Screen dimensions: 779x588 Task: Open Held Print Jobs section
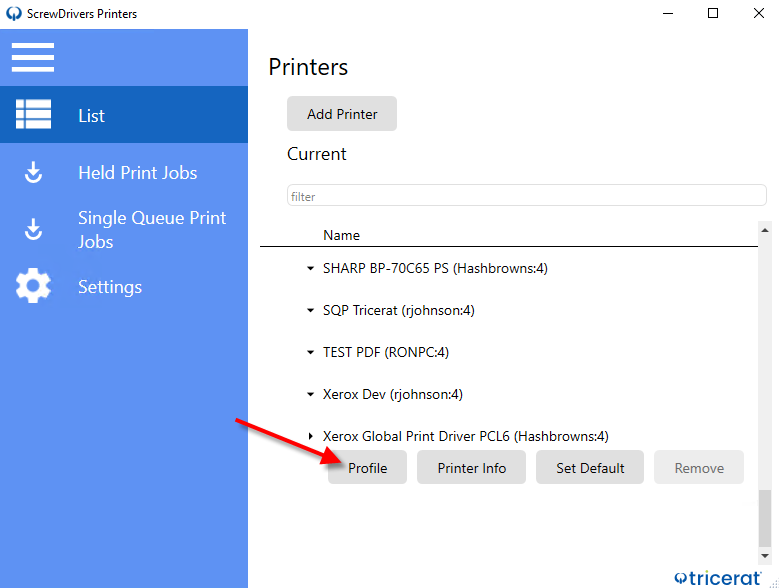tap(124, 172)
